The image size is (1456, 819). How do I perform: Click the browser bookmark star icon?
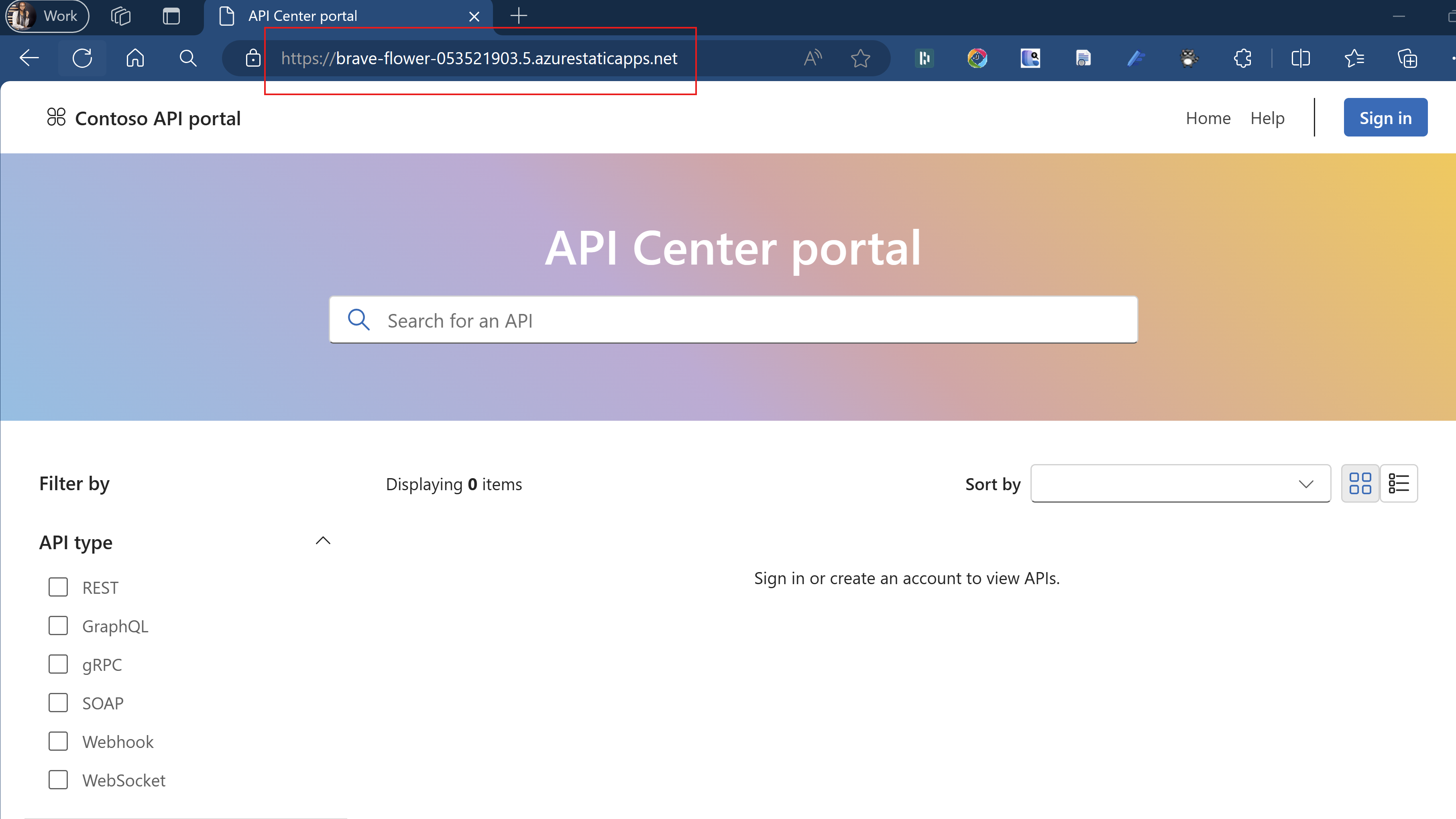tap(861, 58)
